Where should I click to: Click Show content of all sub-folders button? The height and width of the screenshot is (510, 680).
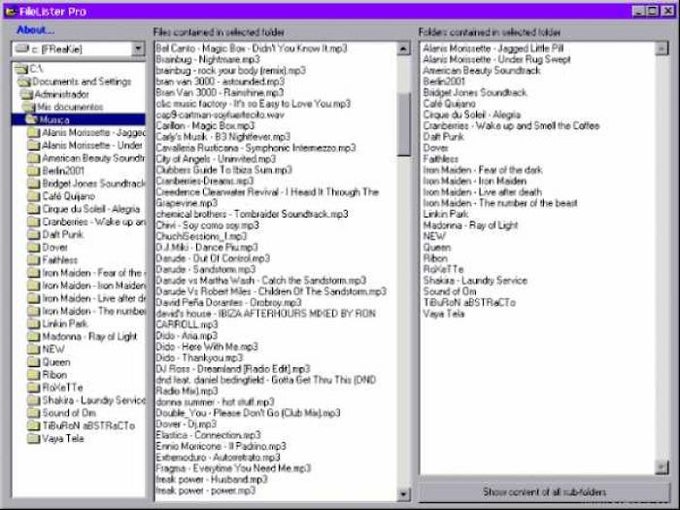click(544, 492)
